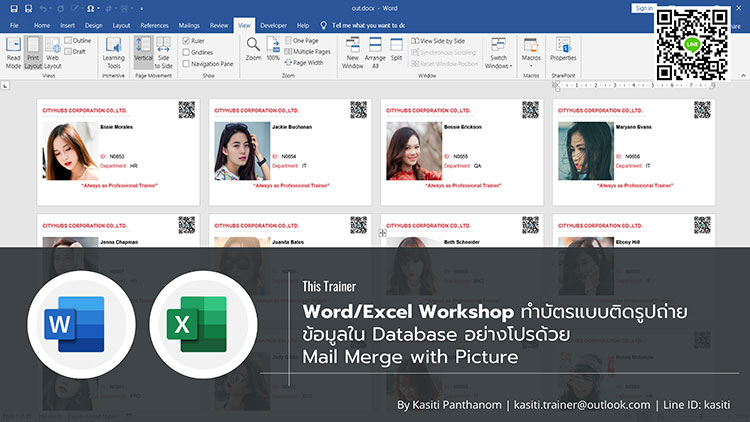Open the File menu
Image resolution: width=750 pixels, height=422 pixels.
pyautogui.click(x=14, y=25)
